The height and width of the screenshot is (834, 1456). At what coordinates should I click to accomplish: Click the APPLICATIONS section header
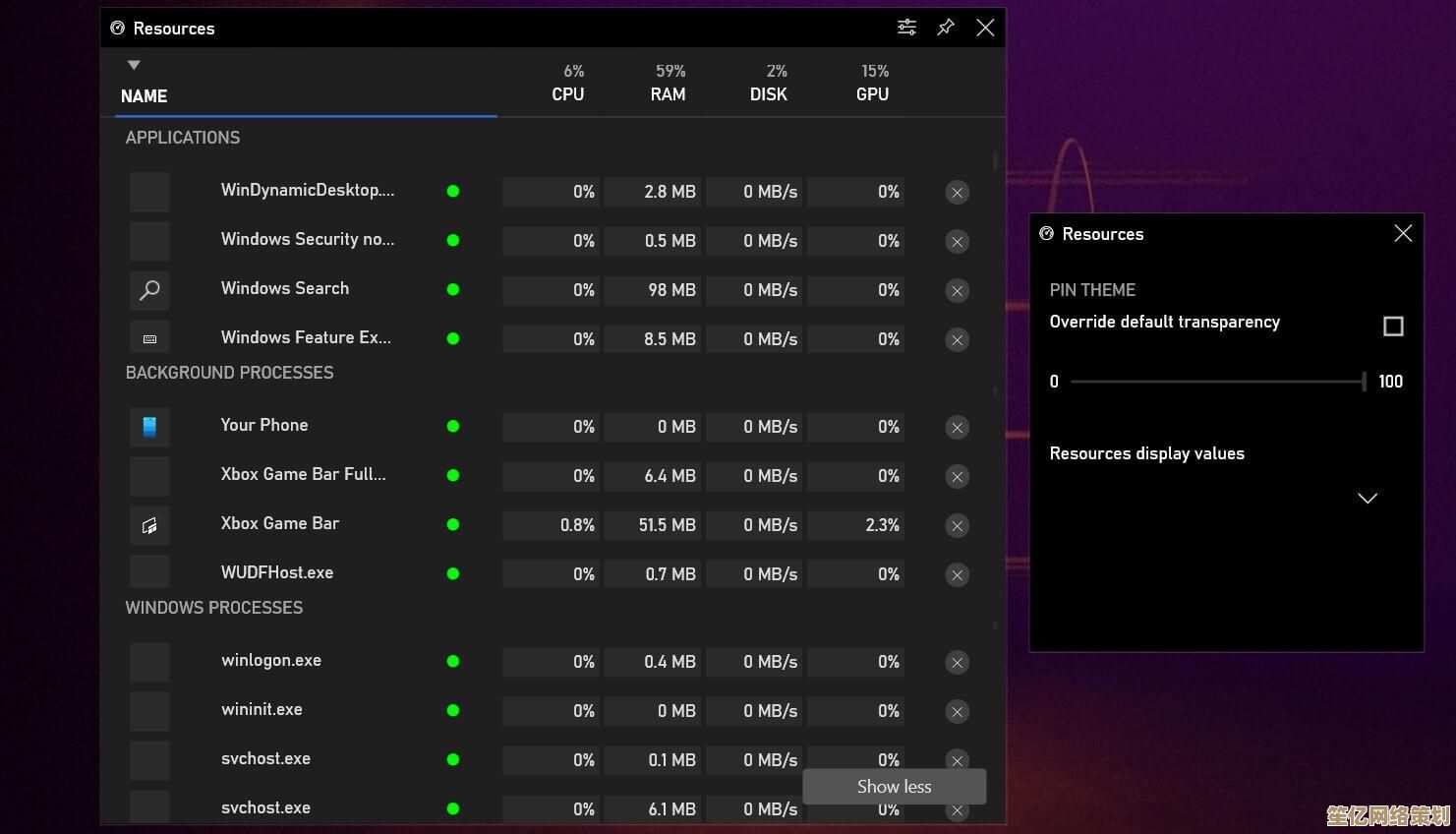click(x=183, y=138)
